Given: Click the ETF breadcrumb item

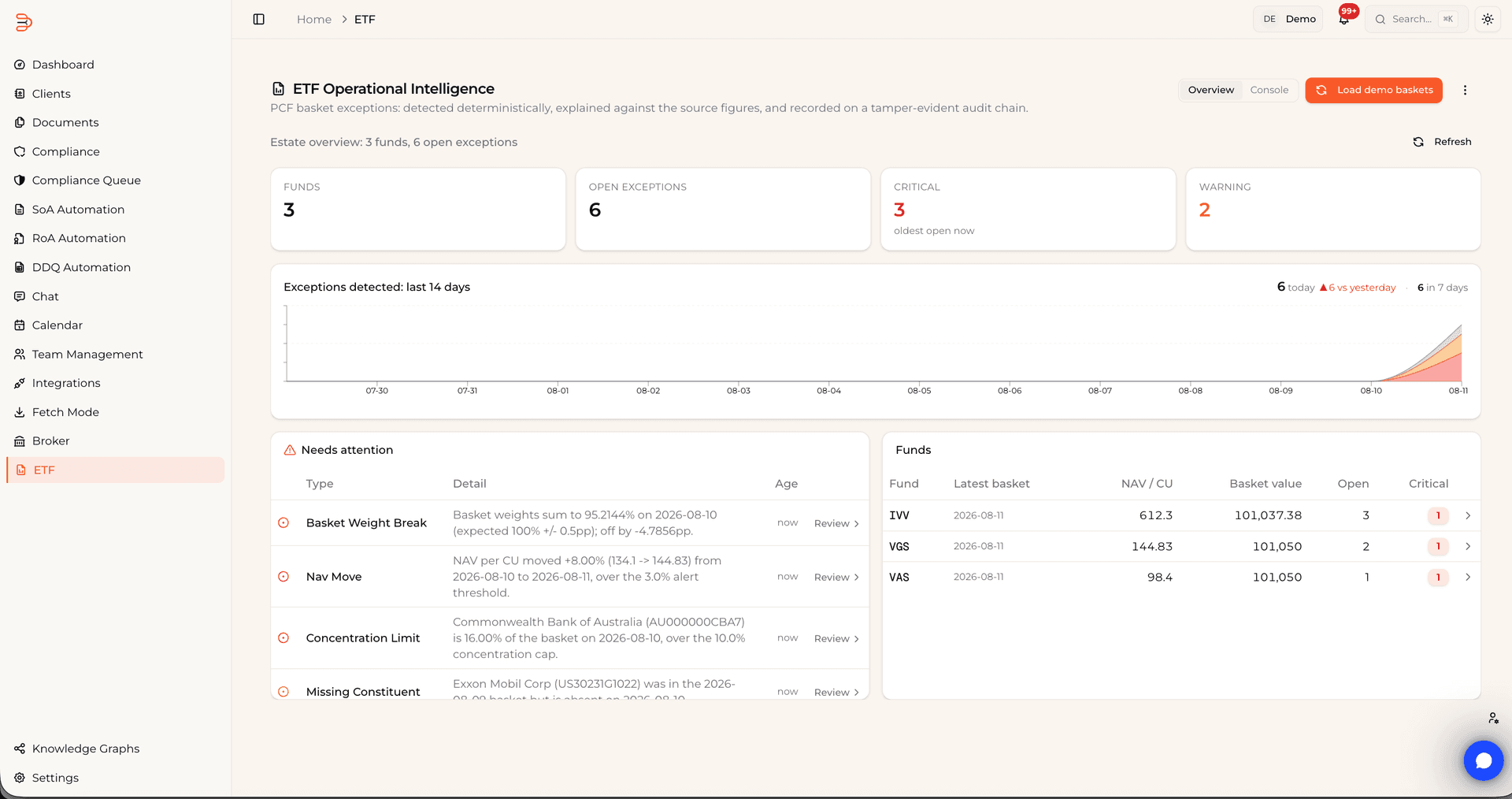Looking at the screenshot, I should 365,19.
